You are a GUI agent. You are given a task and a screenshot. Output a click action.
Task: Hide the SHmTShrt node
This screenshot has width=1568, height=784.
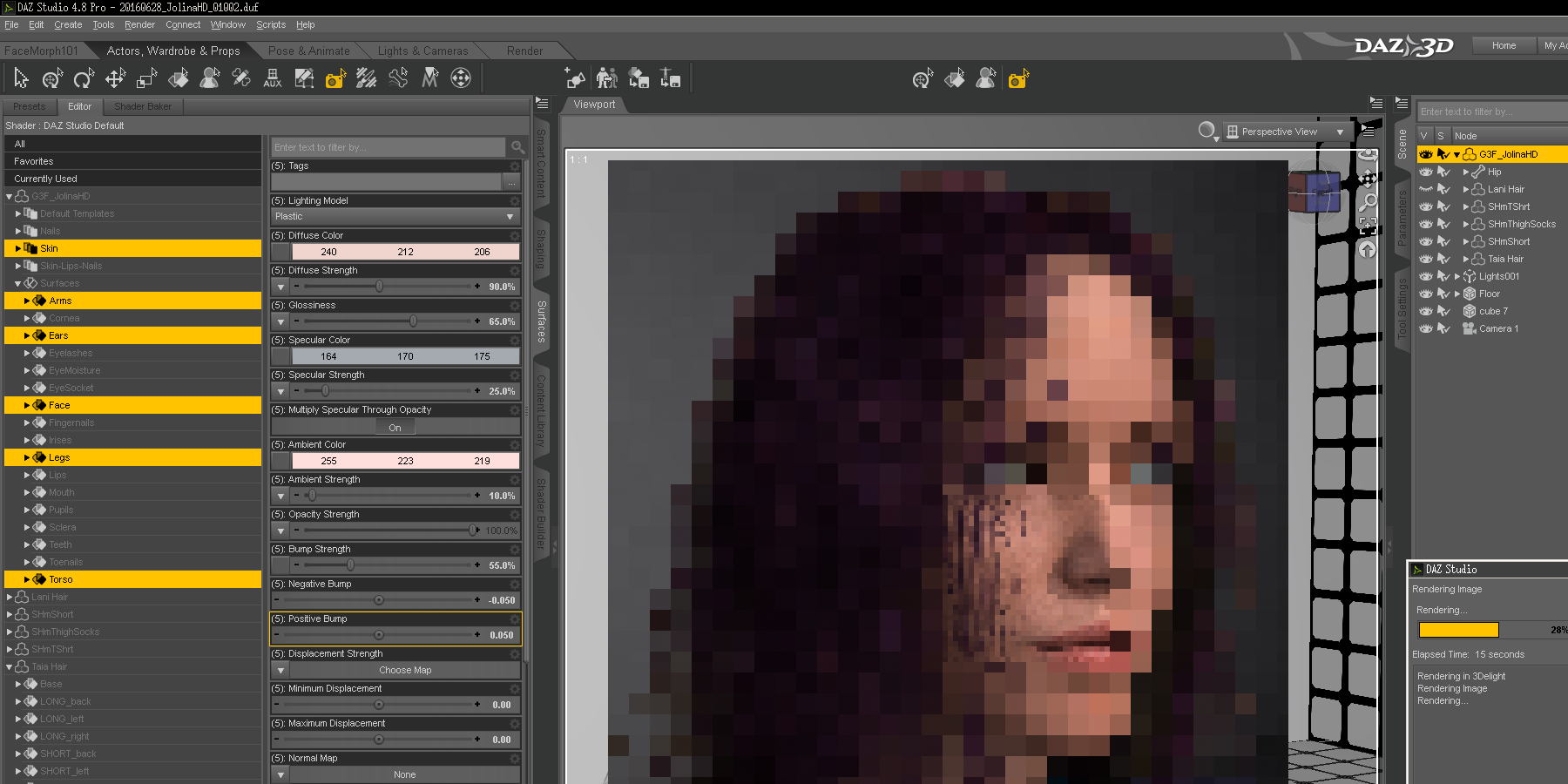(x=1426, y=206)
